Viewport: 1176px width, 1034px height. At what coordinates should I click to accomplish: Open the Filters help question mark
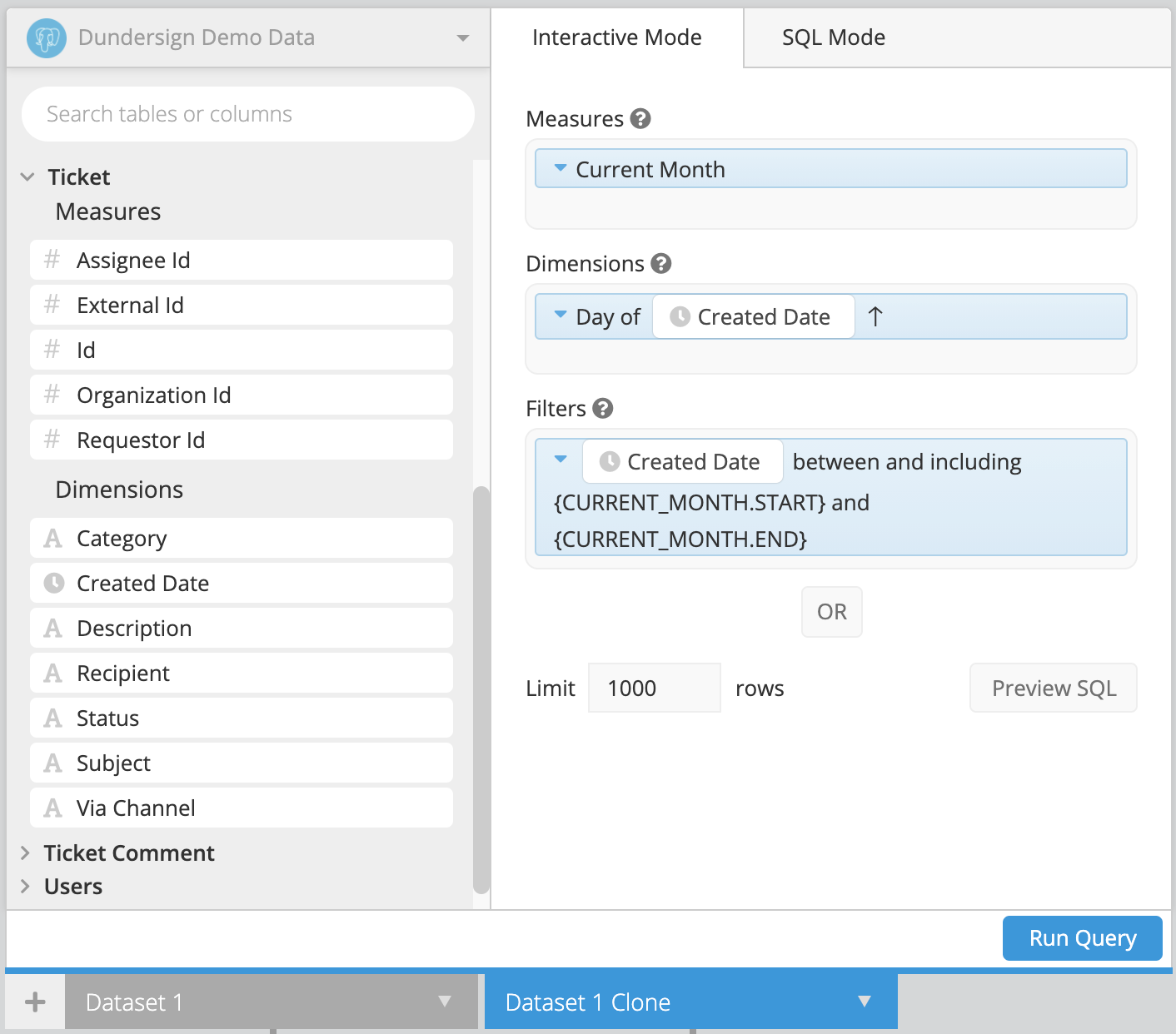603,409
